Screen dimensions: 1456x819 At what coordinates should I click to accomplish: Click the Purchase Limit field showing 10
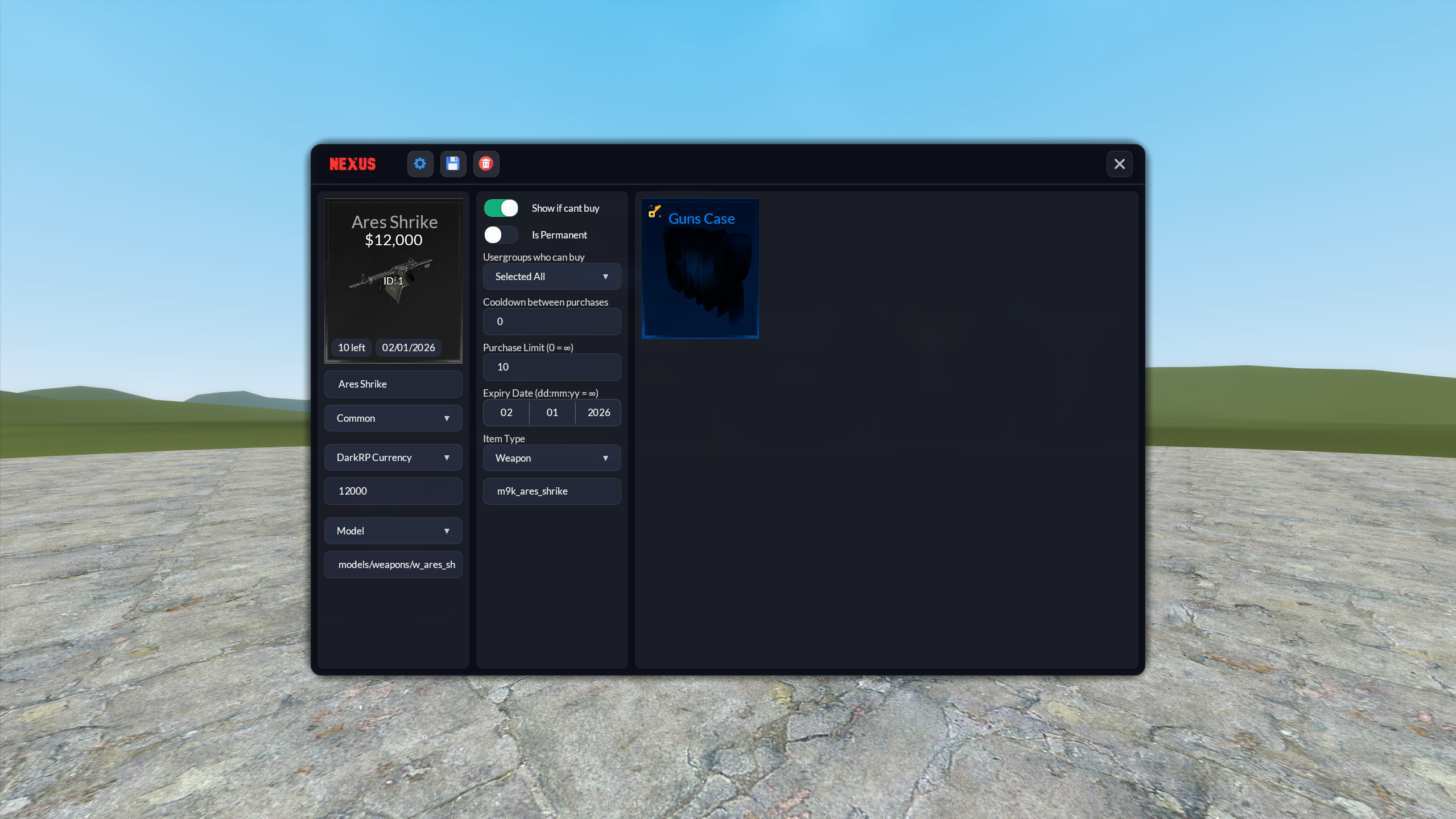pyautogui.click(x=552, y=367)
